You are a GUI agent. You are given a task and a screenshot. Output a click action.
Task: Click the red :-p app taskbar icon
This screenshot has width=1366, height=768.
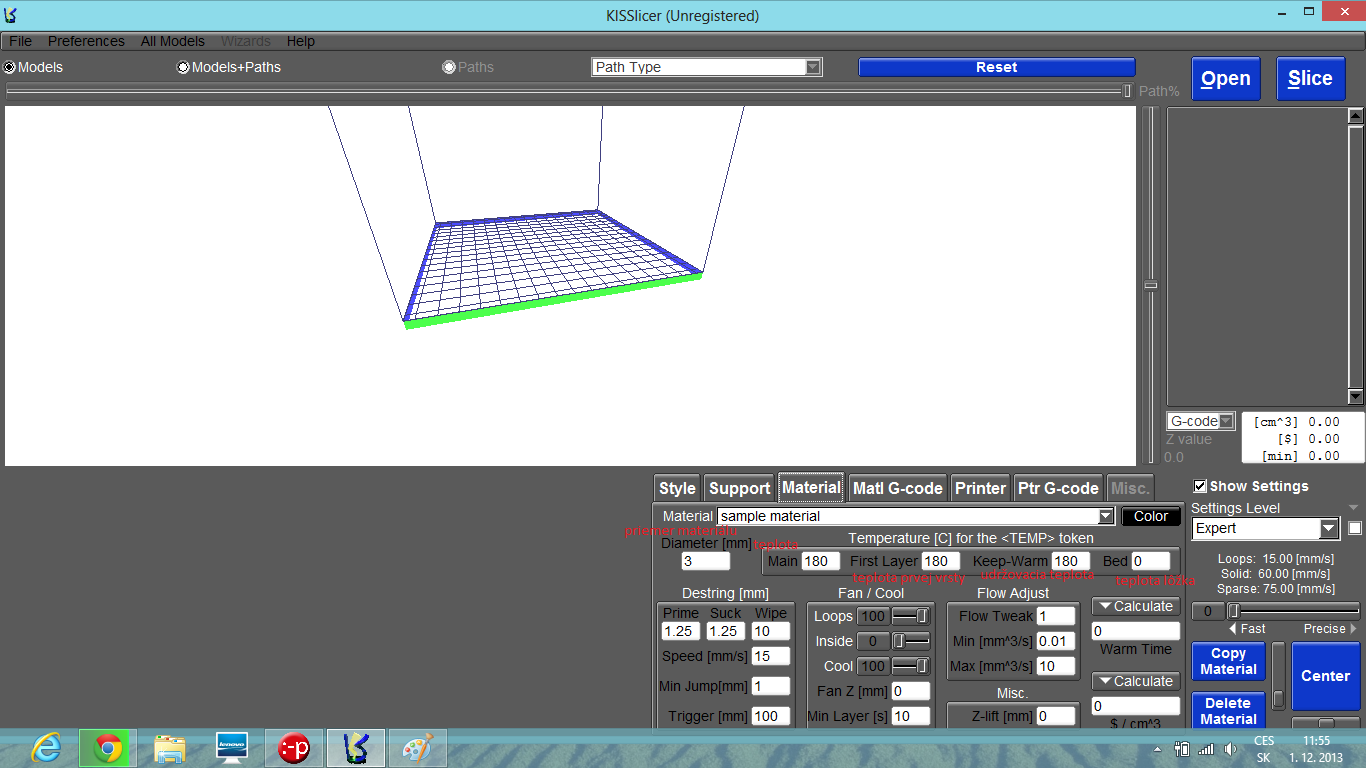[x=294, y=748]
